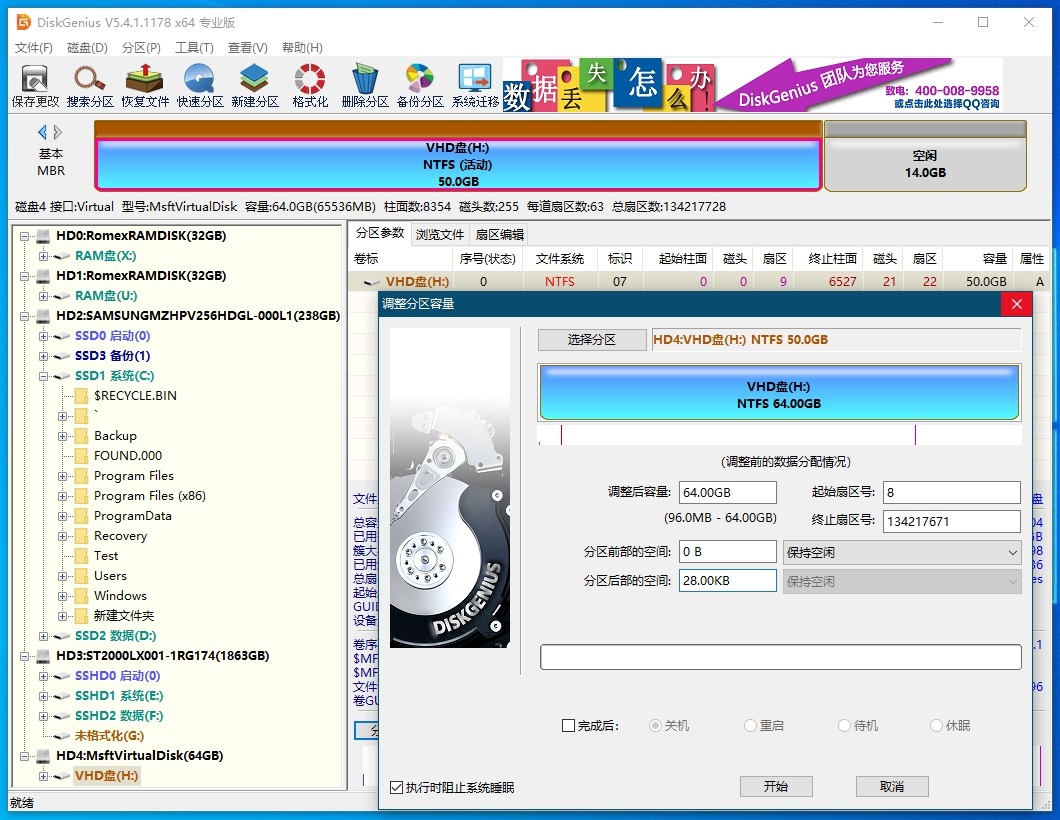The height and width of the screenshot is (820, 1060).
Task: Toggle 执行时阻止系统睡眠 checkbox
Action: click(397, 787)
